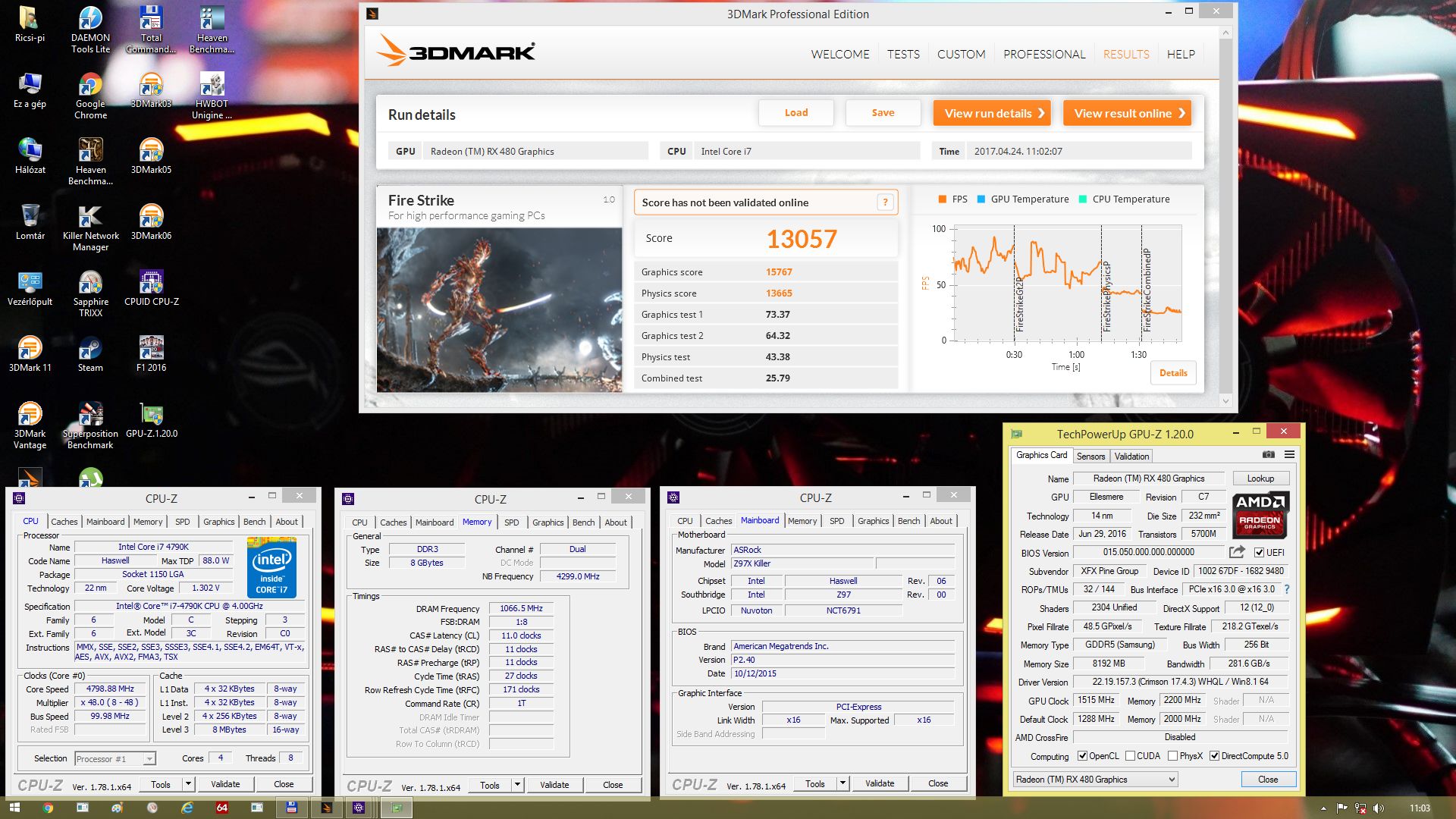This screenshot has width=1456, height=819.
Task: Open the 3DMark 11 desktop icon
Action: [30, 355]
